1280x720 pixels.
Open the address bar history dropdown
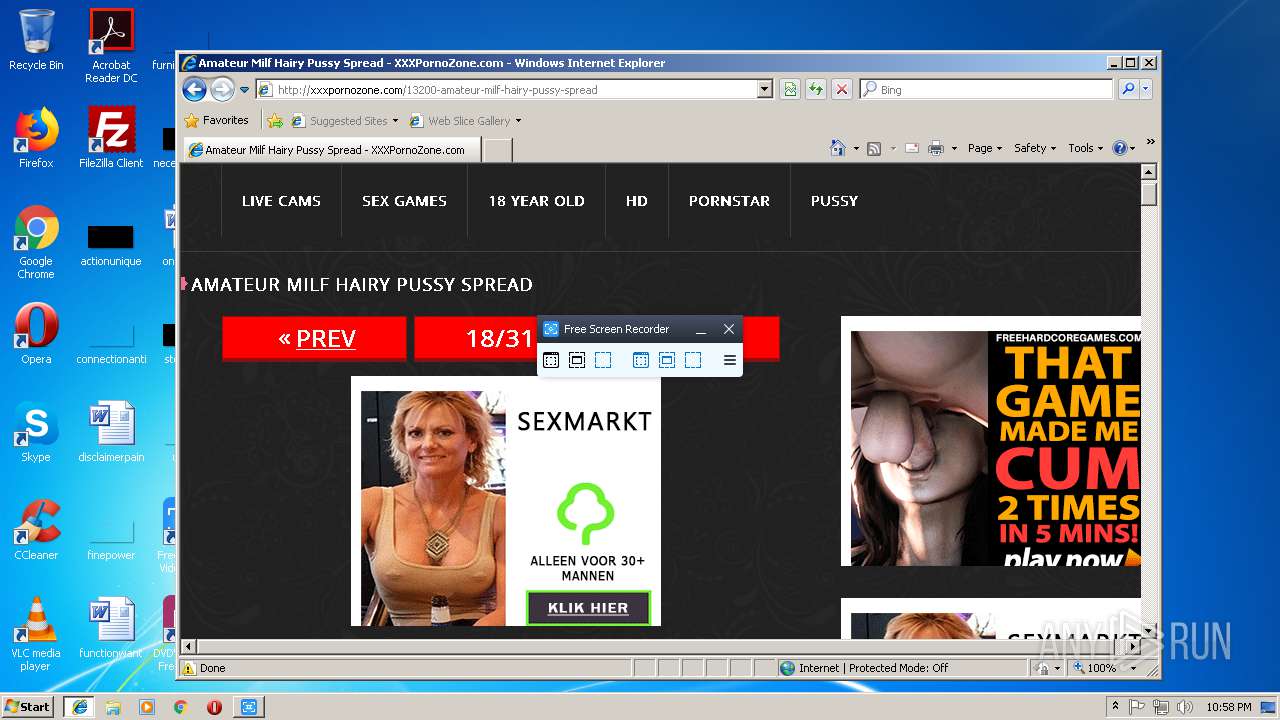pyautogui.click(x=765, y=89)
